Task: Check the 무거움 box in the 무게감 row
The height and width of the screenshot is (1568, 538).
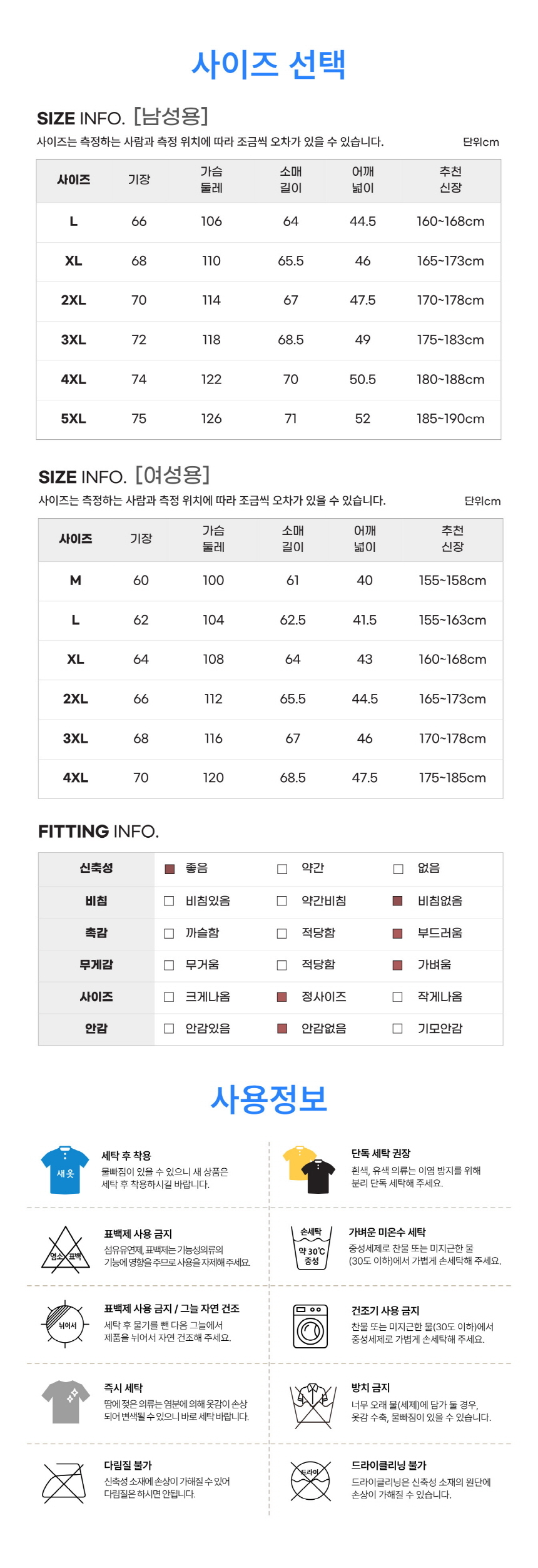Action: pos(169,965)
